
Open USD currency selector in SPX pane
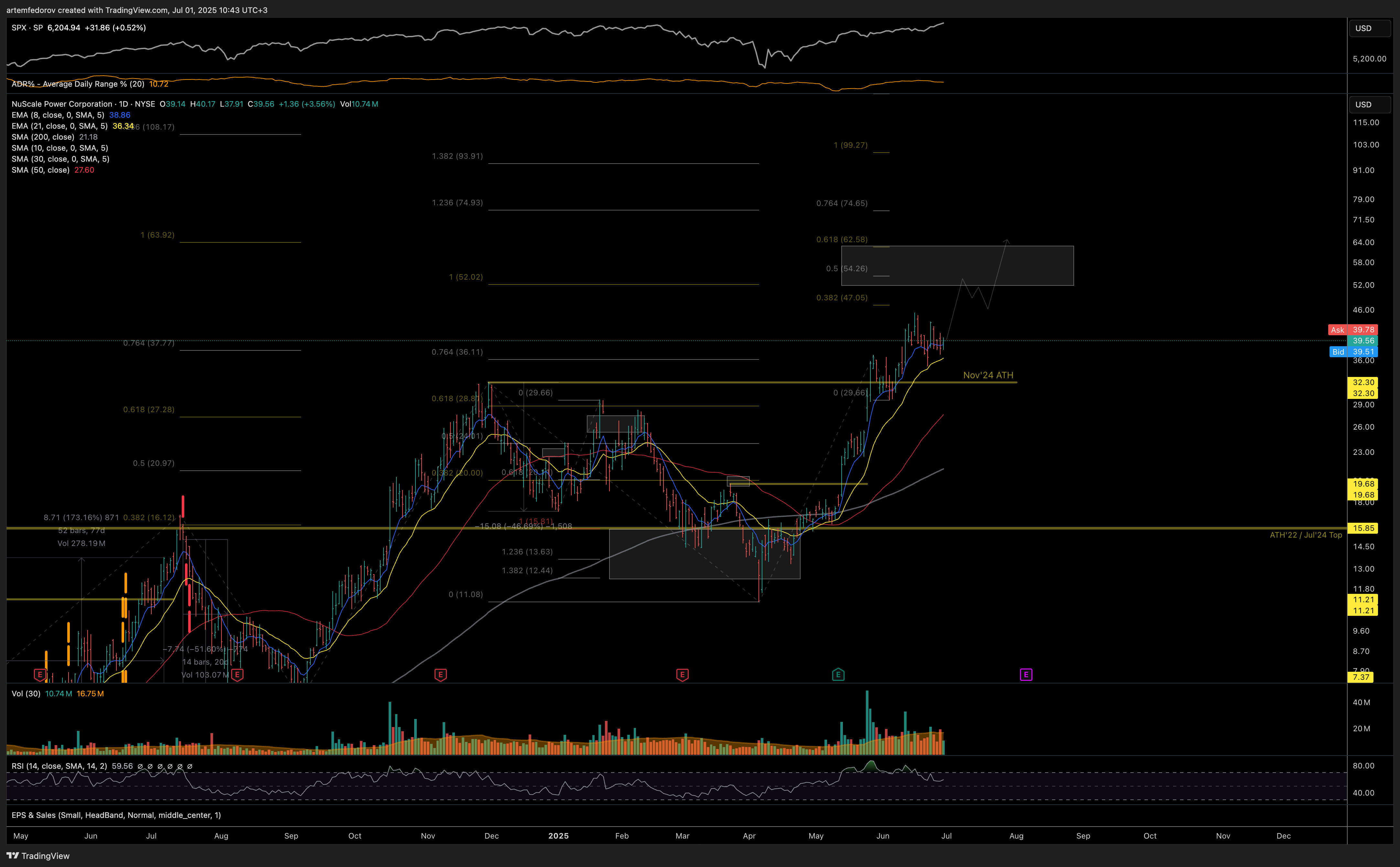[x=1369, y=28]
